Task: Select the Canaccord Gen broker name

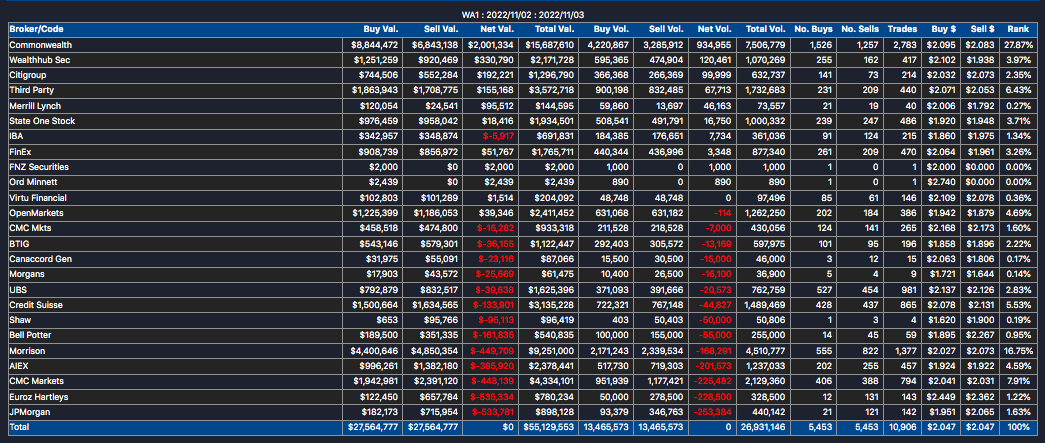Action: coord(40,259)
